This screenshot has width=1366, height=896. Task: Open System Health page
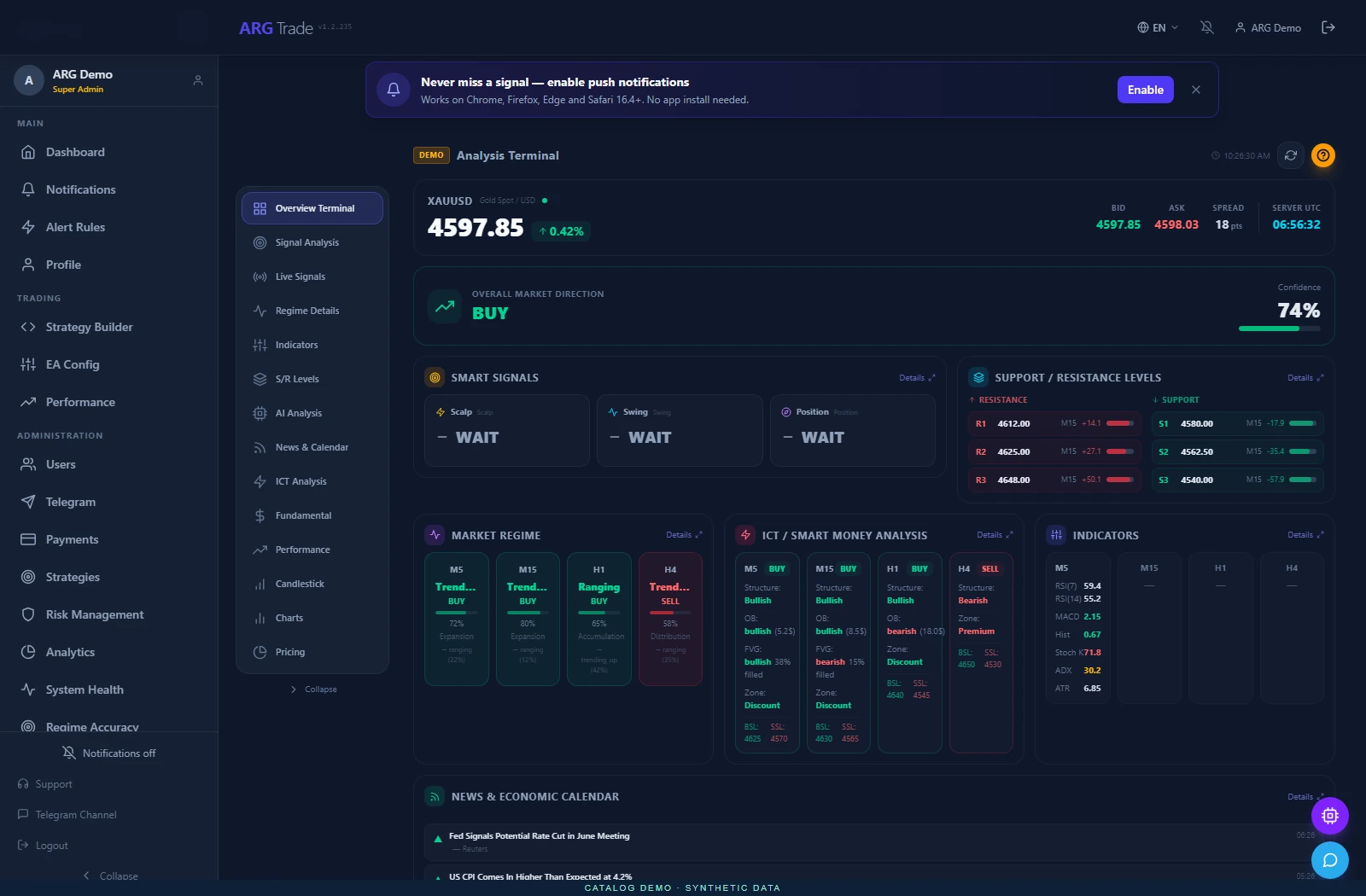(108, 689)
